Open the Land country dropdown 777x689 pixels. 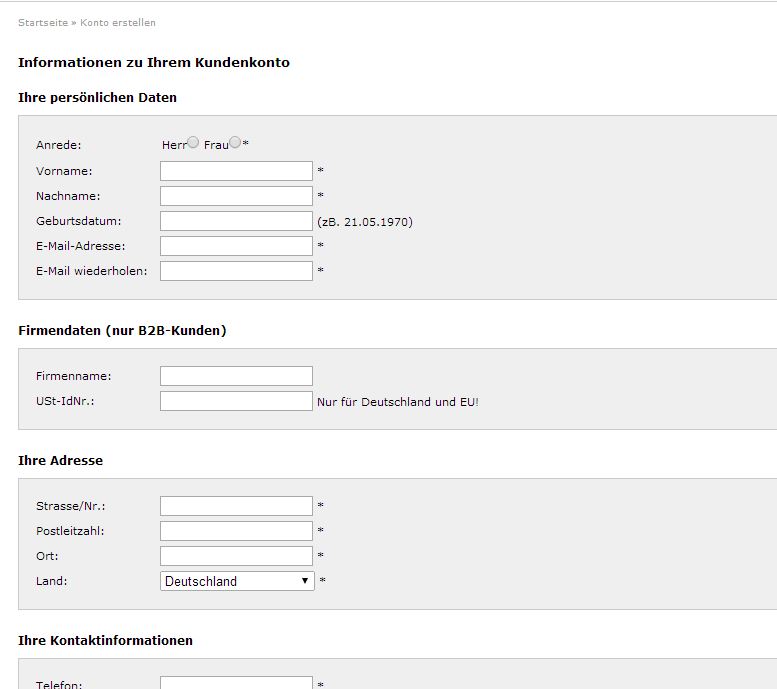coord(237,581)
